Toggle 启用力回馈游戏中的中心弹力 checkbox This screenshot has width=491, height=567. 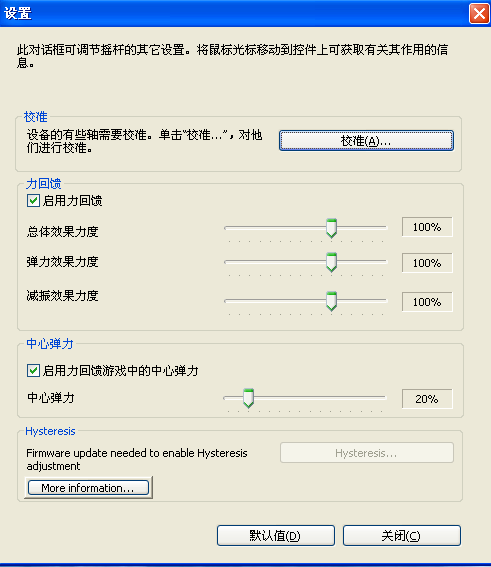pos(33,371)
